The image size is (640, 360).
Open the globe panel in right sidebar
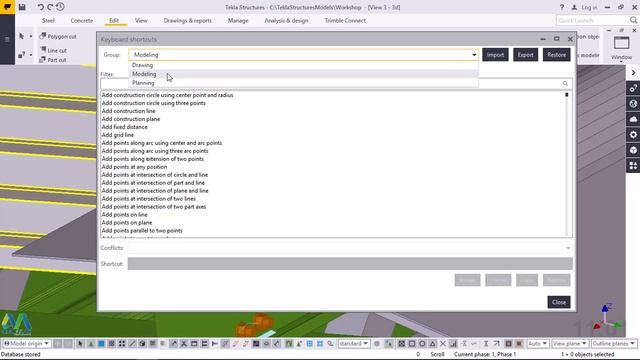click(633, 104)
